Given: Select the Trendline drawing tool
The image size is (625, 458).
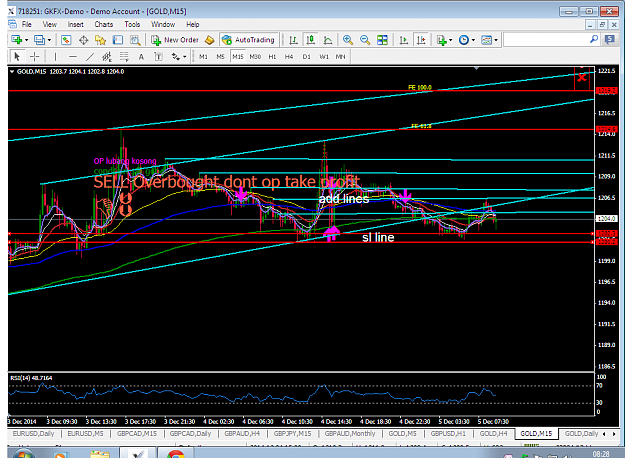Looking at the screenshot, I should (90, 57).
